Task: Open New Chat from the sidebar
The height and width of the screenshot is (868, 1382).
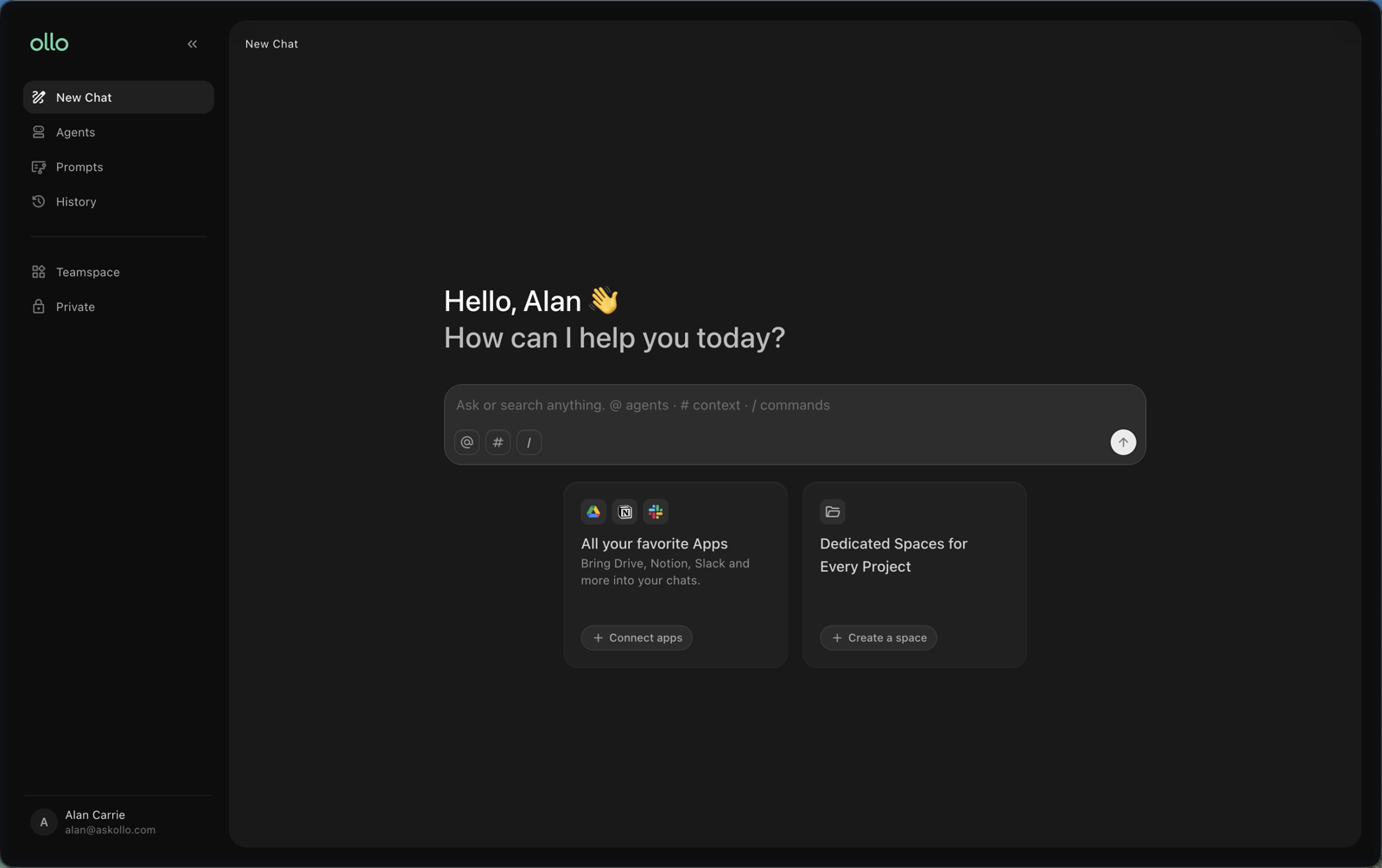Action: coord(118,98)
